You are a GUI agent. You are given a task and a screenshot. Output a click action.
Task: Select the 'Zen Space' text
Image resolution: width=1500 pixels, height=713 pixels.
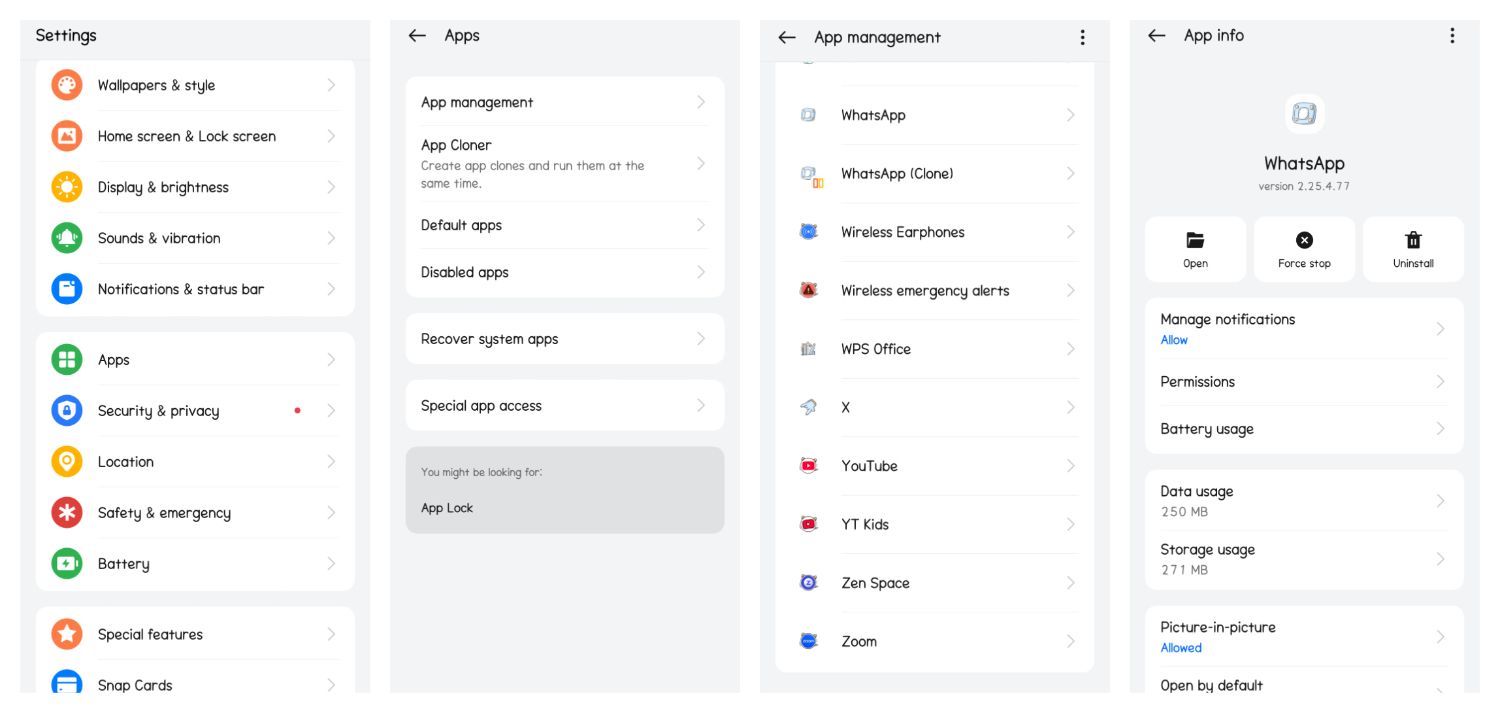(875, 583)
